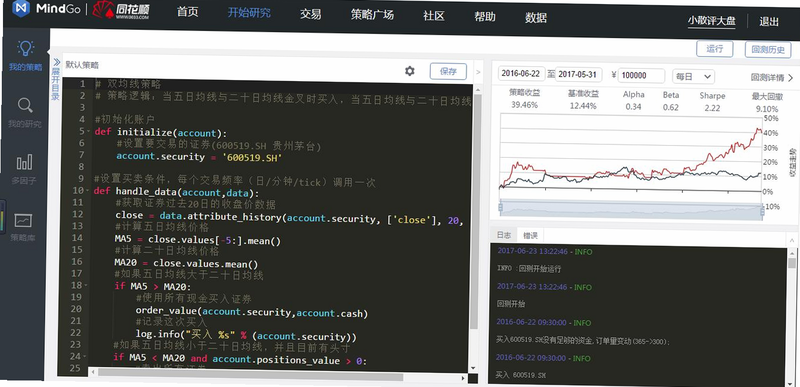This screenshot has width=800, height=387.
Task: Click editor scroll down arrow
Action: 473,368
